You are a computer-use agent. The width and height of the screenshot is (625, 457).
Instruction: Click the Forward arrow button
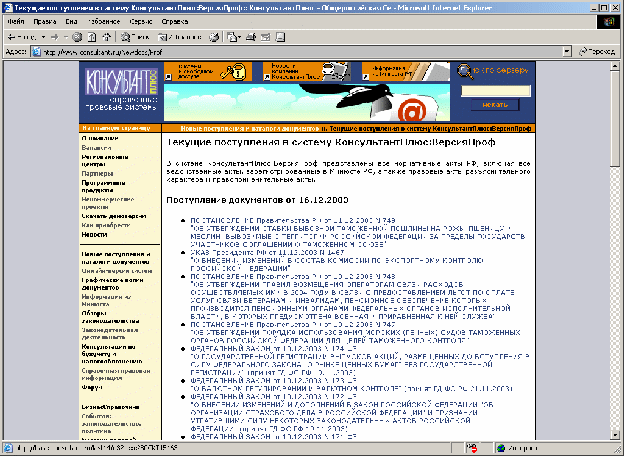pos(55,37)
